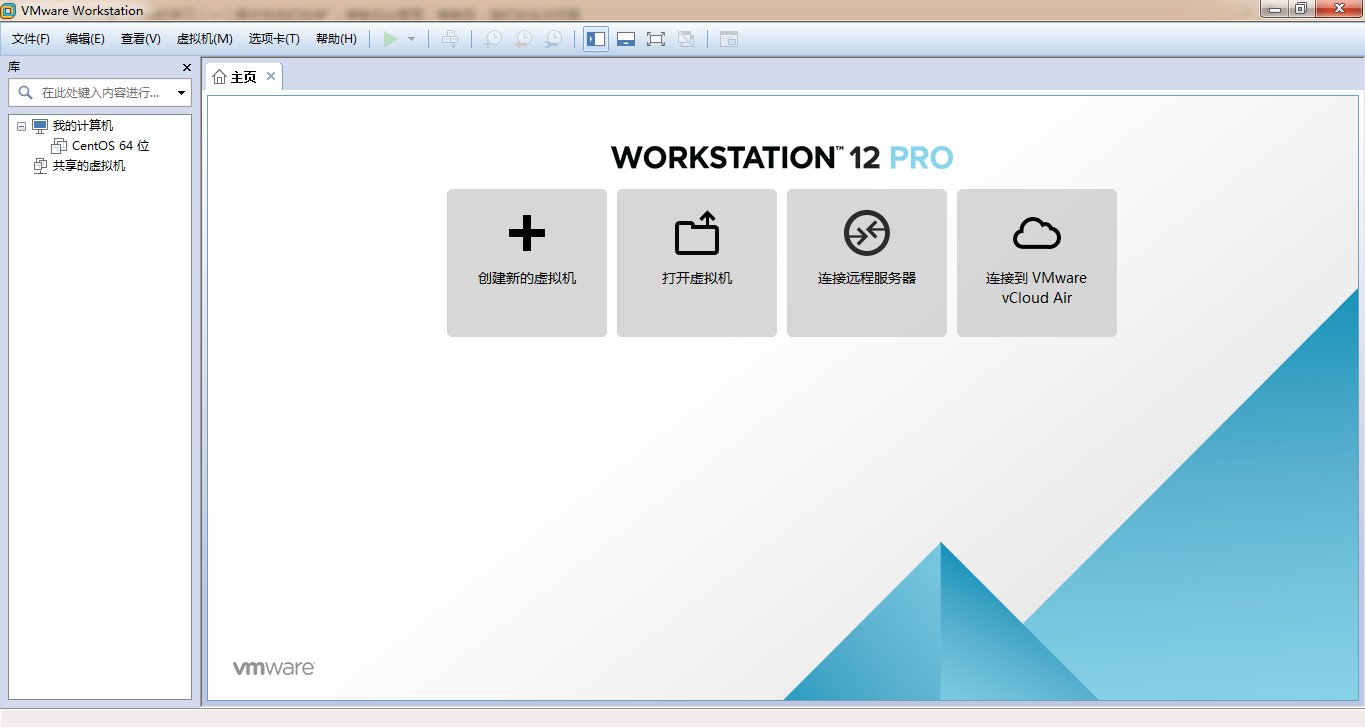Click the take snapshot toolbar icon

coord(493,39)
